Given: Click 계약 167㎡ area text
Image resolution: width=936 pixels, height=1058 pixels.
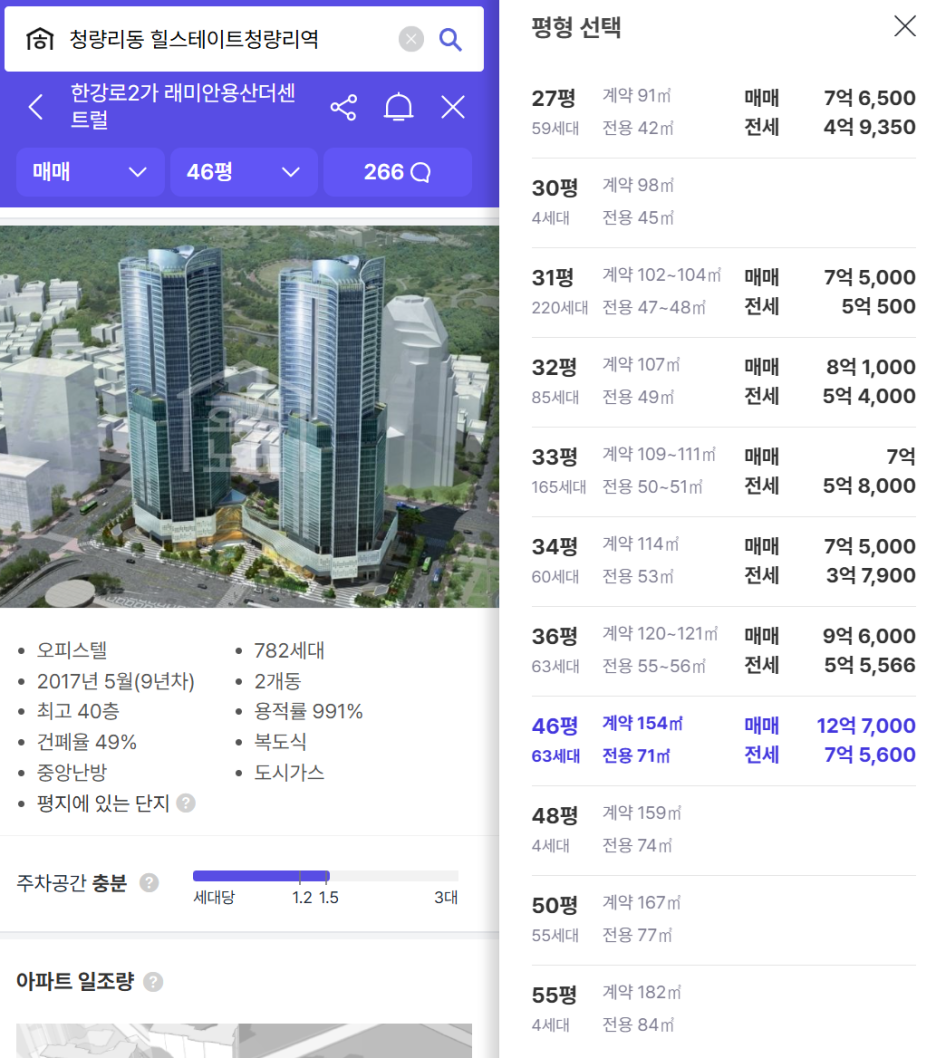Looking at the screenshot, I should (x=642, y=903).
